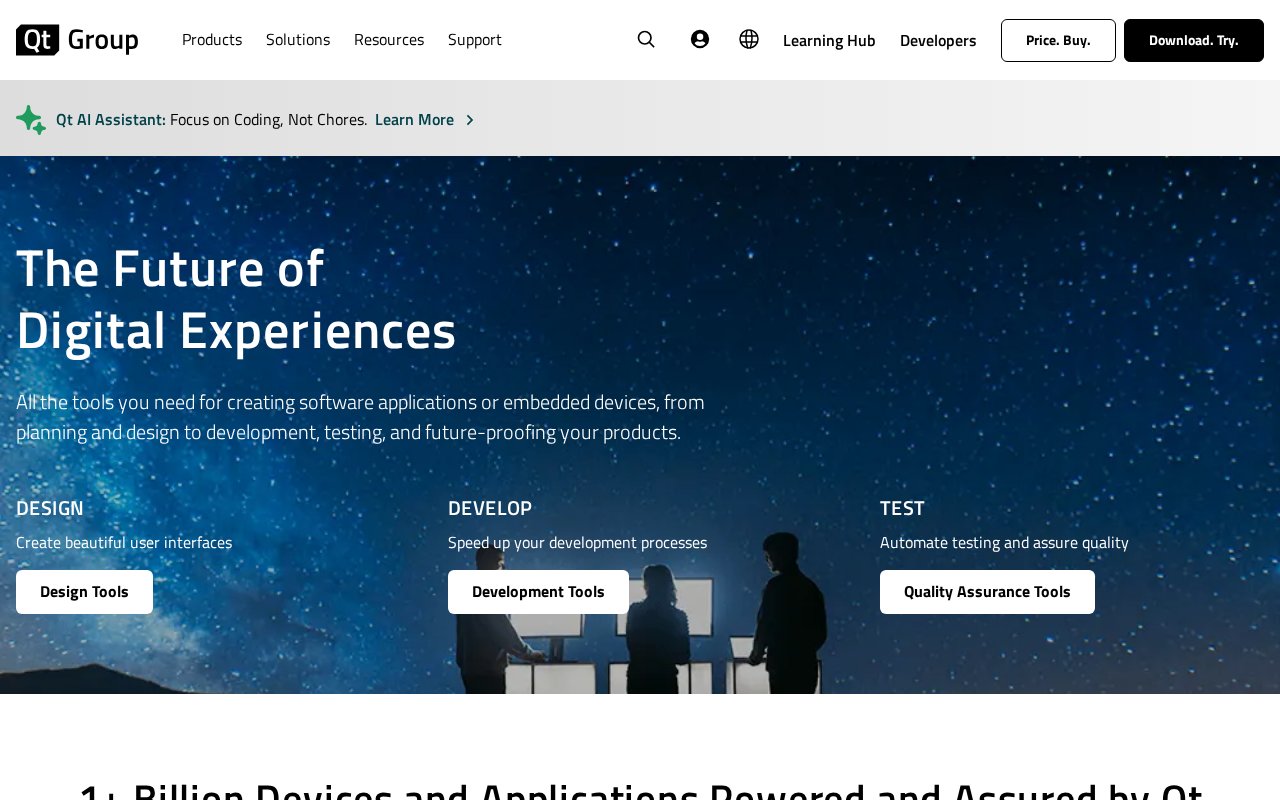Open the Developers link
Viewport: 1280px width, 800px height.
point(938,40)
